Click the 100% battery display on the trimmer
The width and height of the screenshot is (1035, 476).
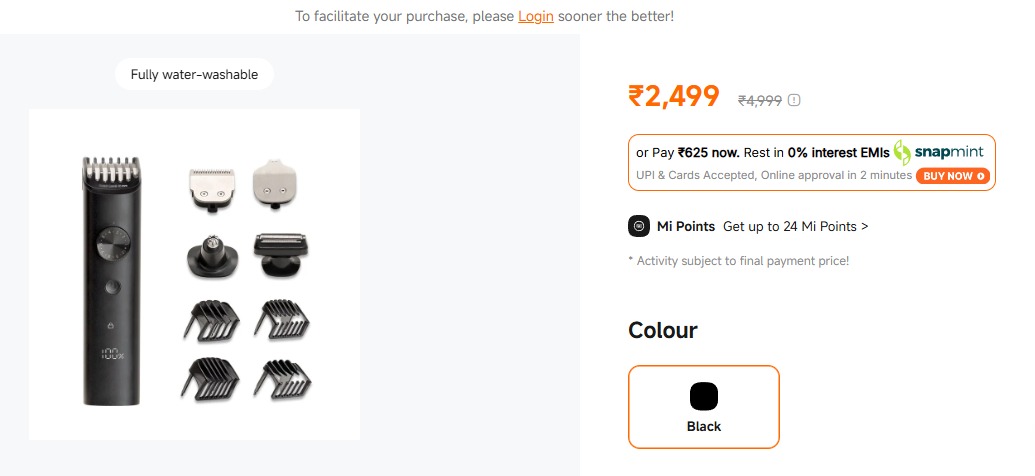(111, 354)
